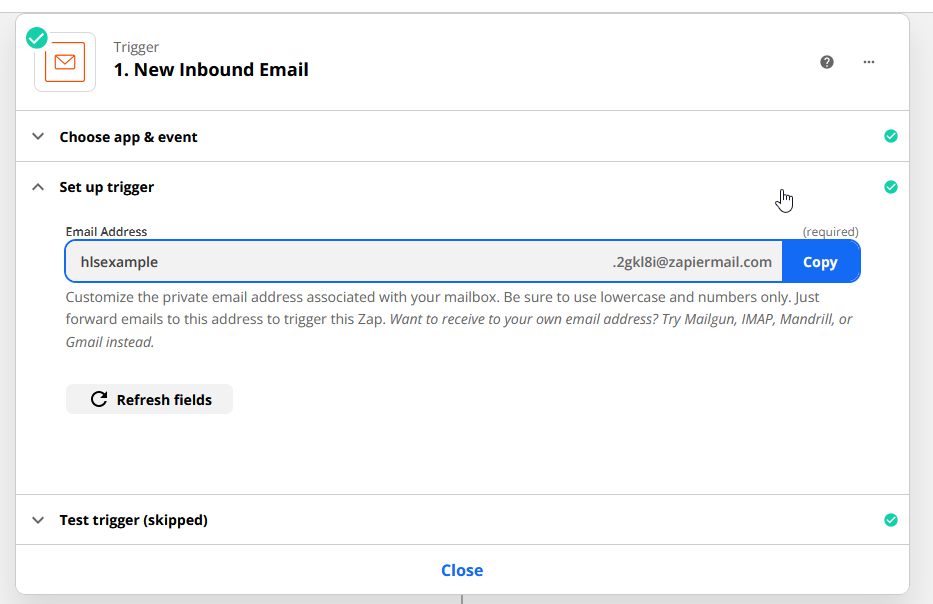Click the green checkmark on the trigger header

tap(36, 37)
